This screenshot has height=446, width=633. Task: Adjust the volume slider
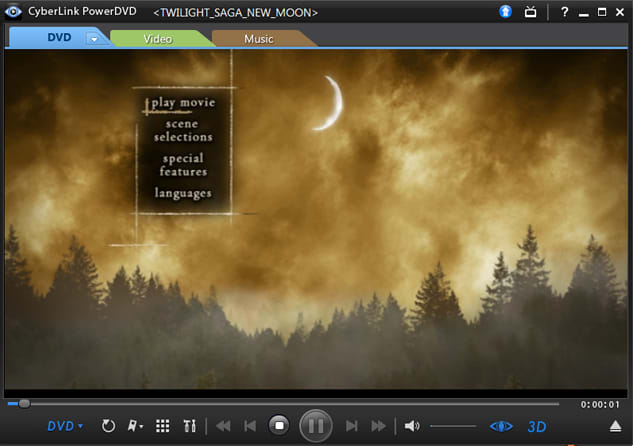point(453,426)
